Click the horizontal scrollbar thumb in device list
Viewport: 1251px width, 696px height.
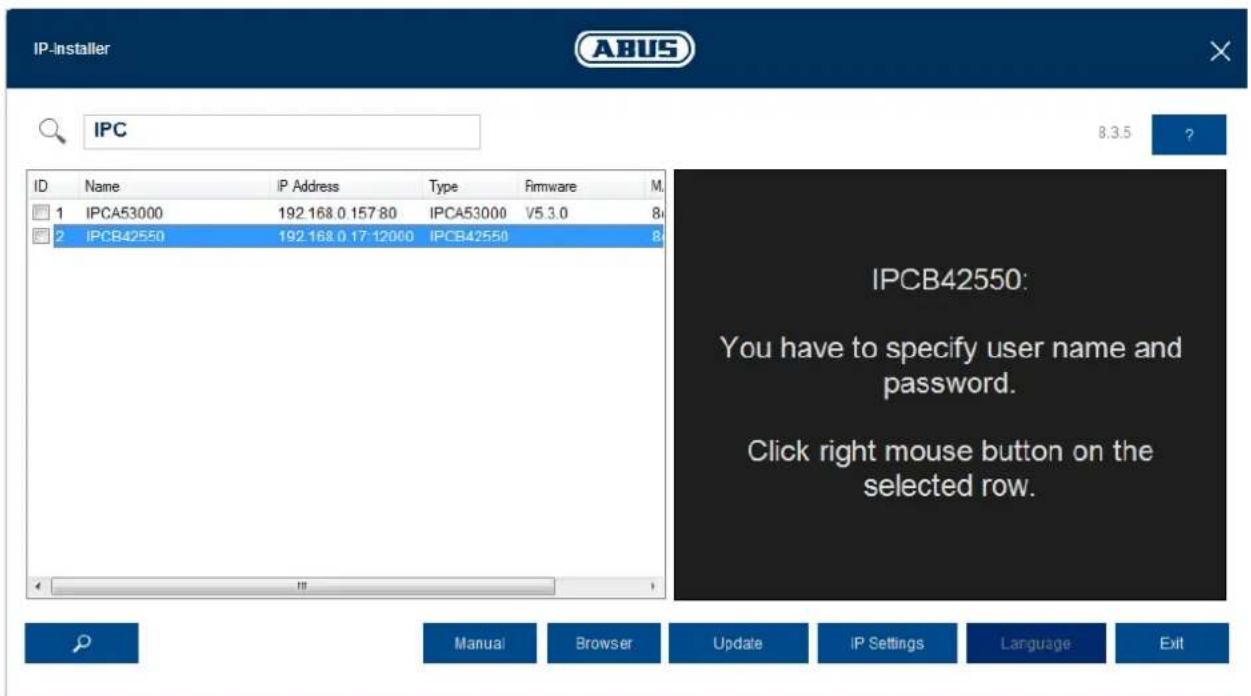tap(302, 586)
